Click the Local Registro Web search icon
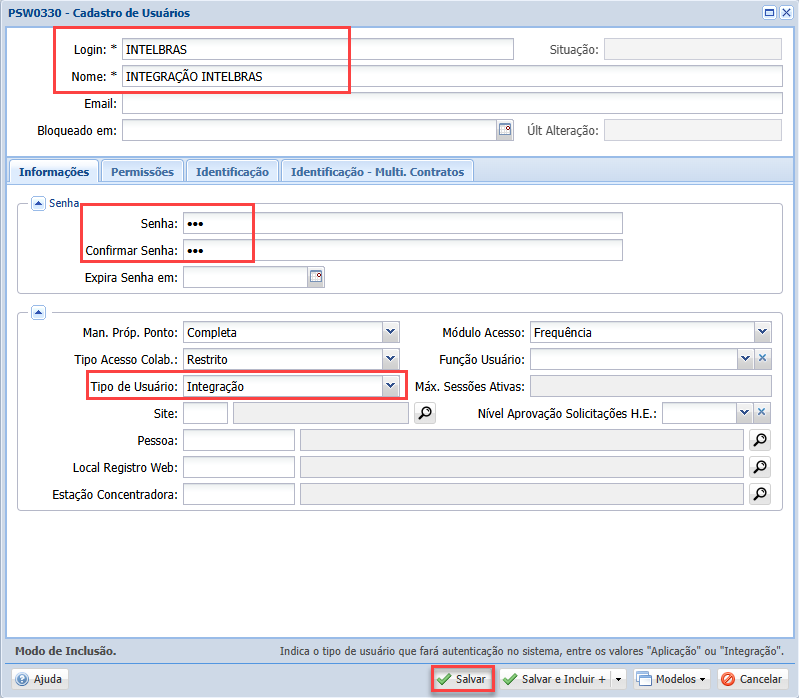 pyautogui.click(x=761, y=467)
